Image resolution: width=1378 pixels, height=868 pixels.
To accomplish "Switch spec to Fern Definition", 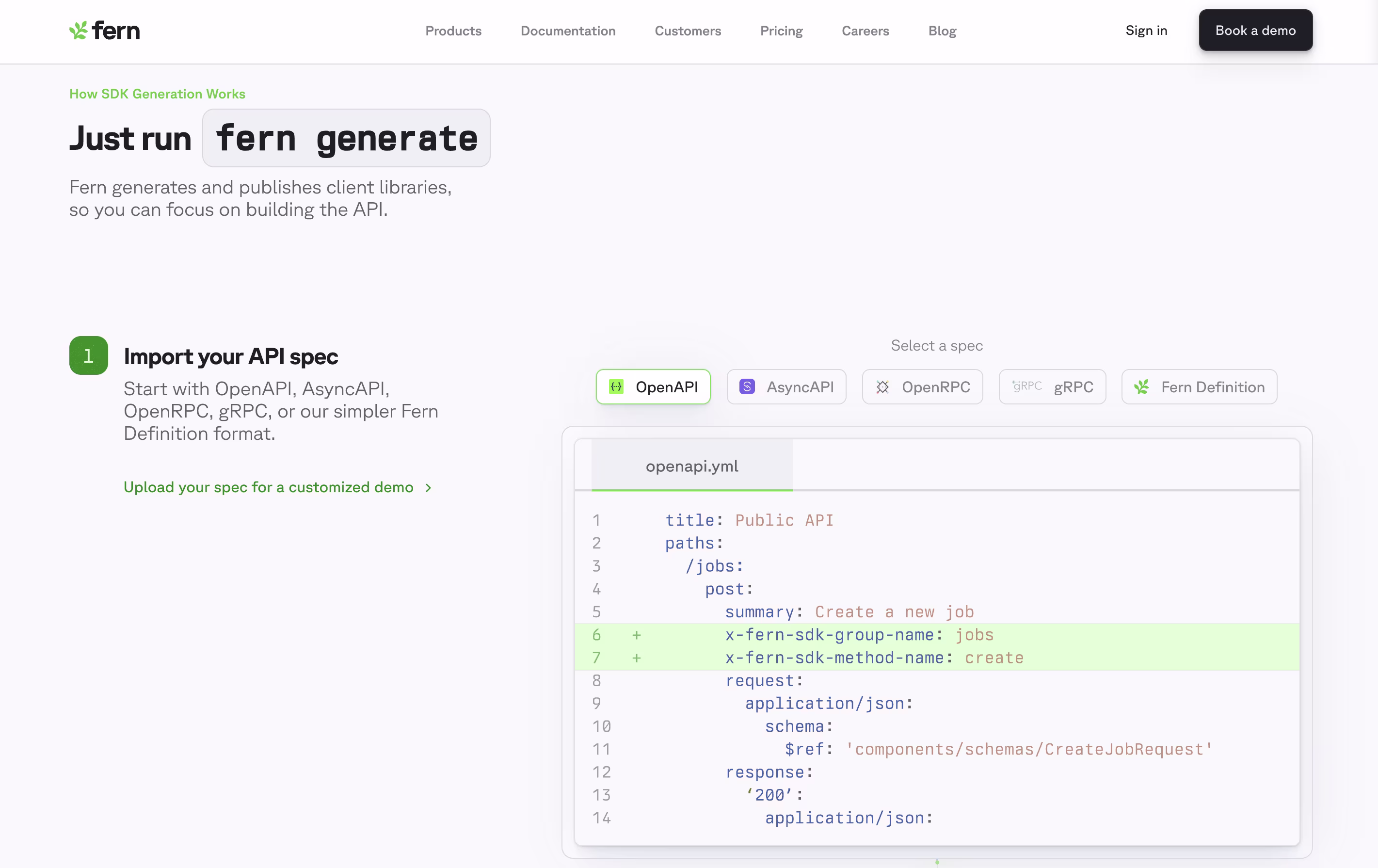I will 1199,387.
